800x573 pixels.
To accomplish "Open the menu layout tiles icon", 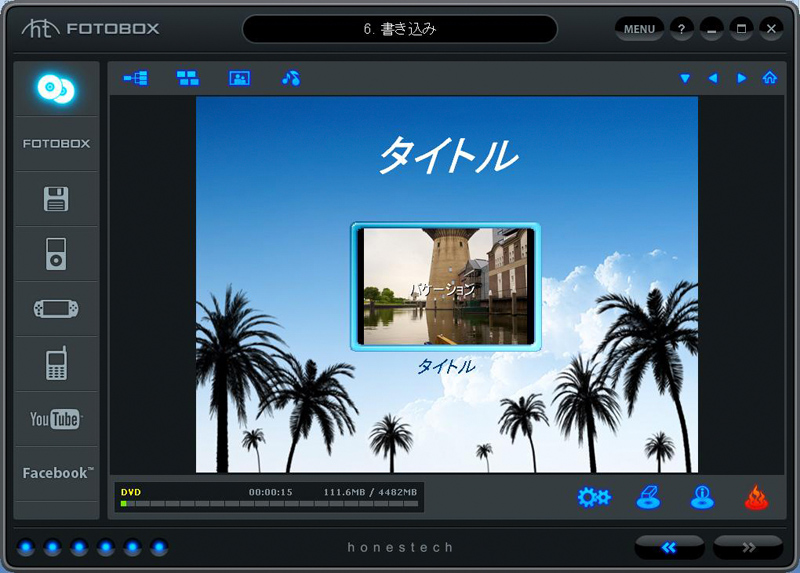I will pos(188,78).
